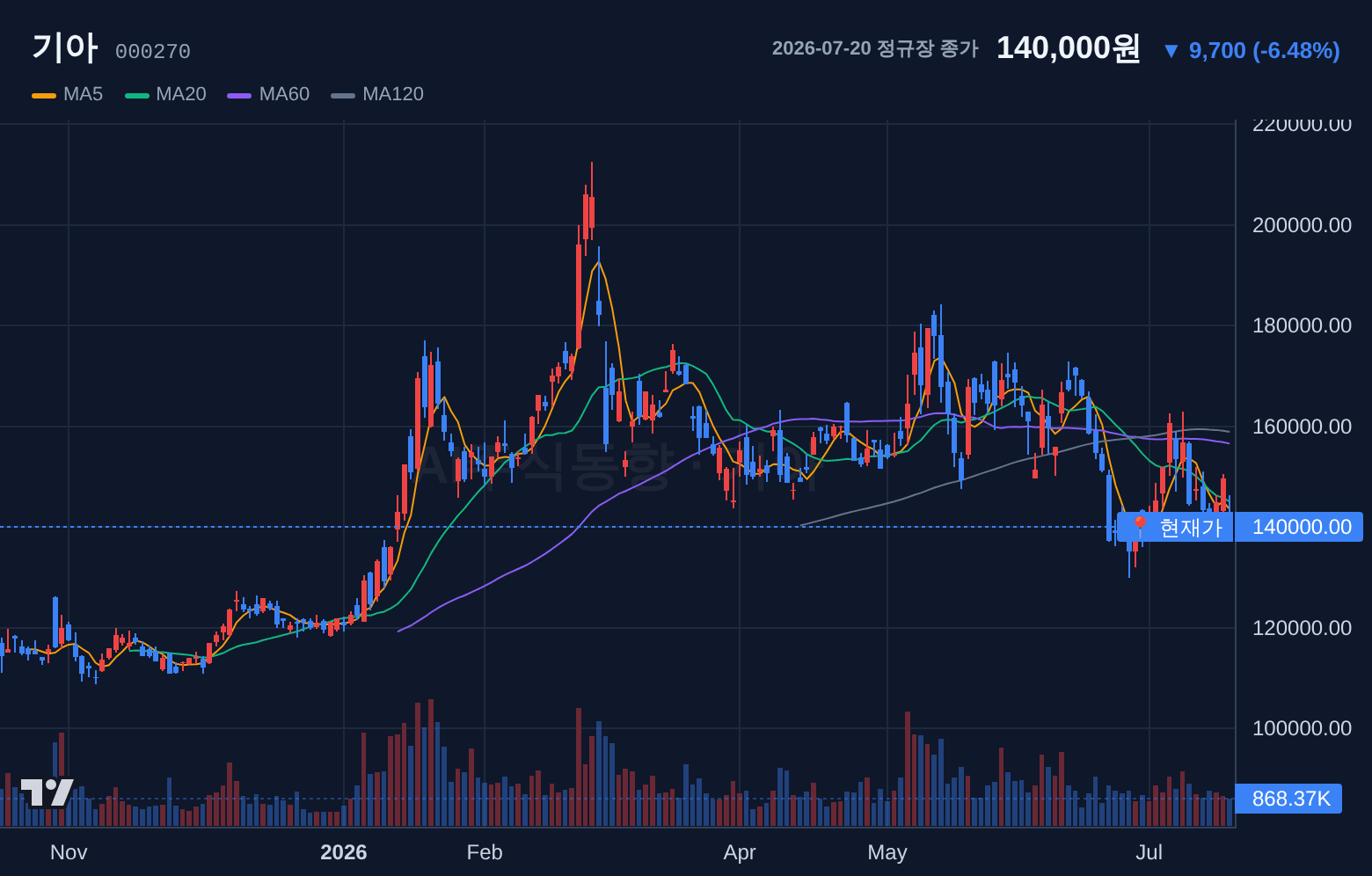
Task: Toggle the MA5 legend entry
Action: click(x=68, y=94)
